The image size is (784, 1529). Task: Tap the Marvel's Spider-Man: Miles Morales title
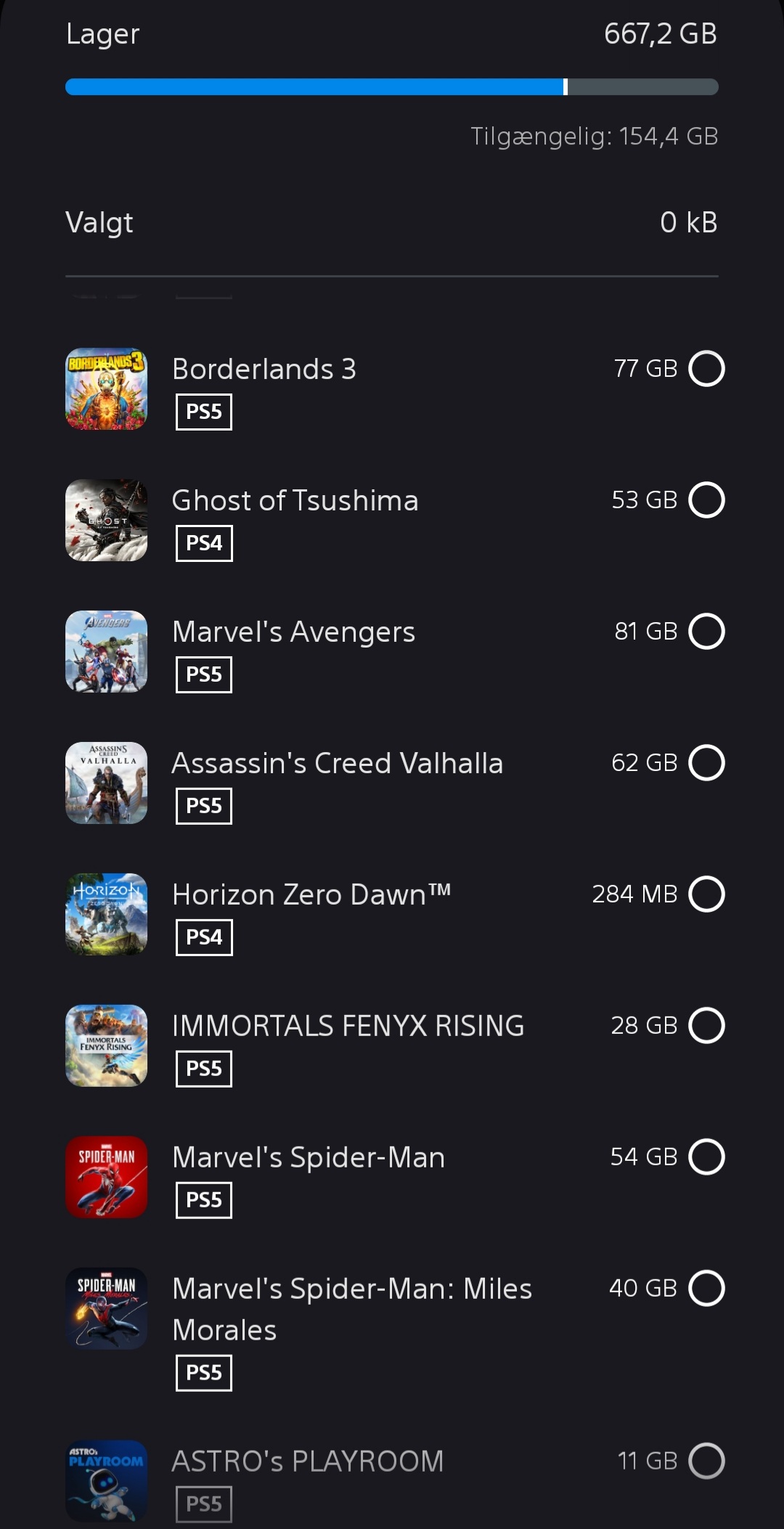pos(352,1309)
